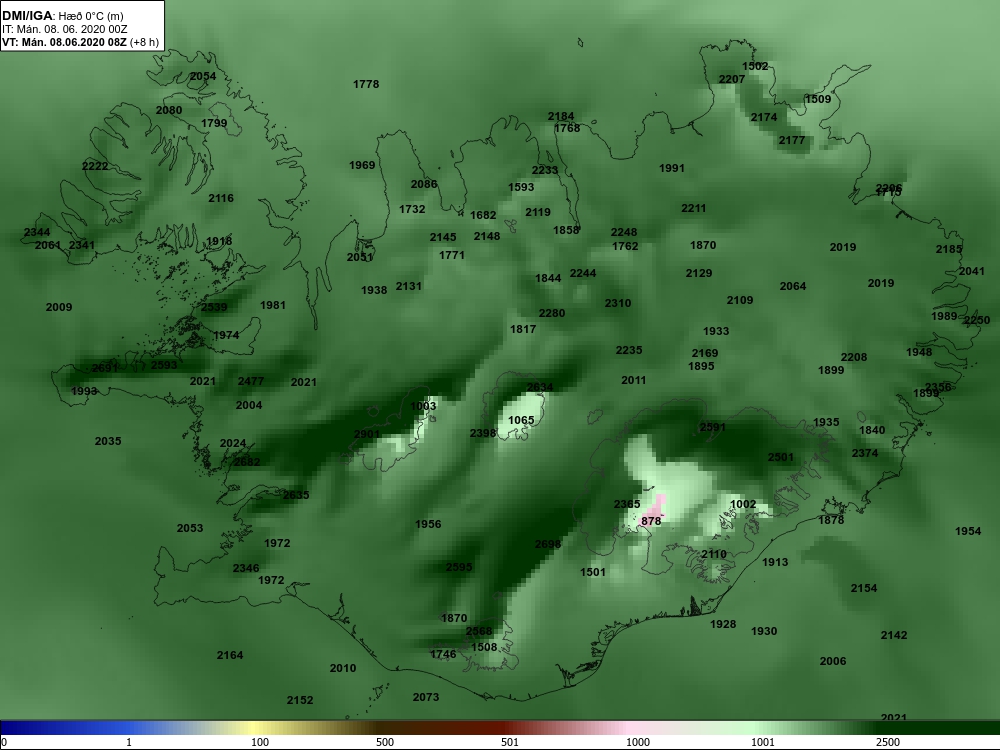Click the value 1002 on the map
Image resolution: width=1000 pixels, height=750 pixels.
click(x=743, y=504)
